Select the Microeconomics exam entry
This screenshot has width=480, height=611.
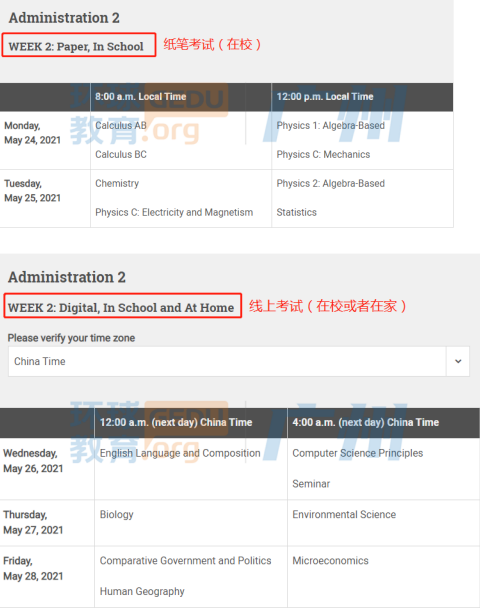(x=330, y=560)
